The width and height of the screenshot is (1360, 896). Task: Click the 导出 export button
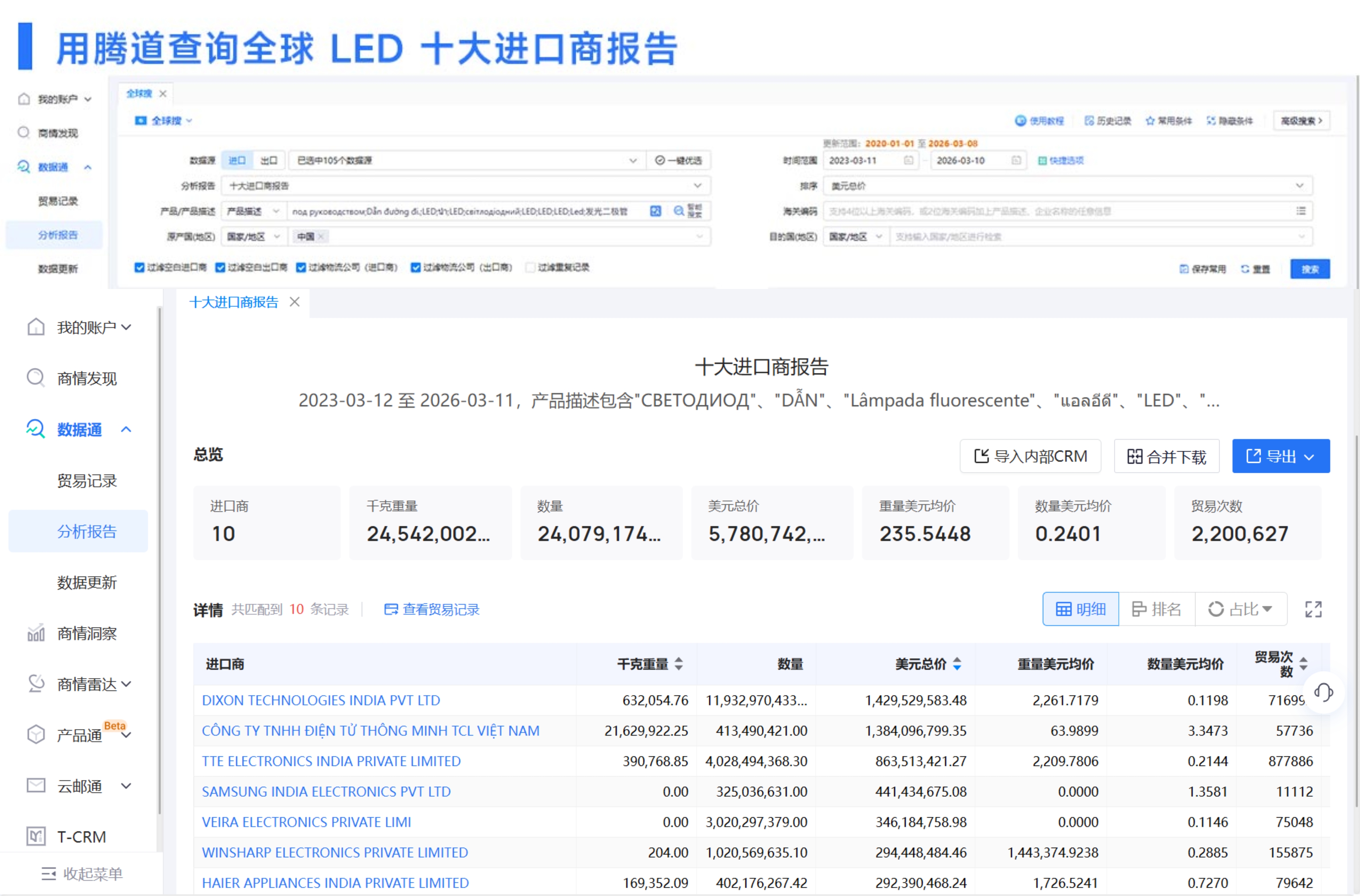1281,455
